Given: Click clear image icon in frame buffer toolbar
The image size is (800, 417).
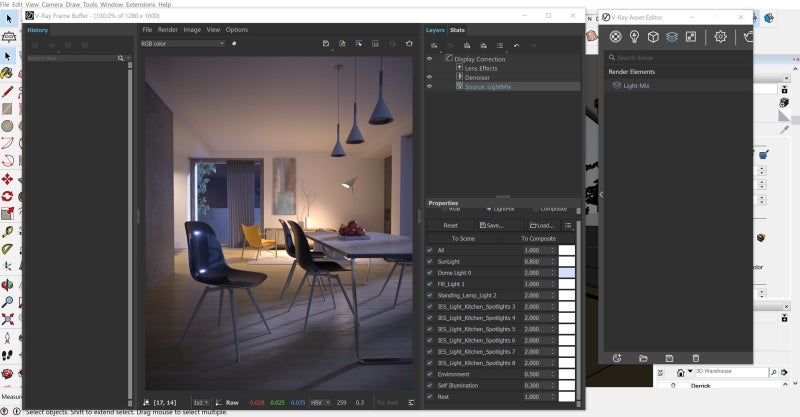Looking at the screenshot, I should [342, 44].
